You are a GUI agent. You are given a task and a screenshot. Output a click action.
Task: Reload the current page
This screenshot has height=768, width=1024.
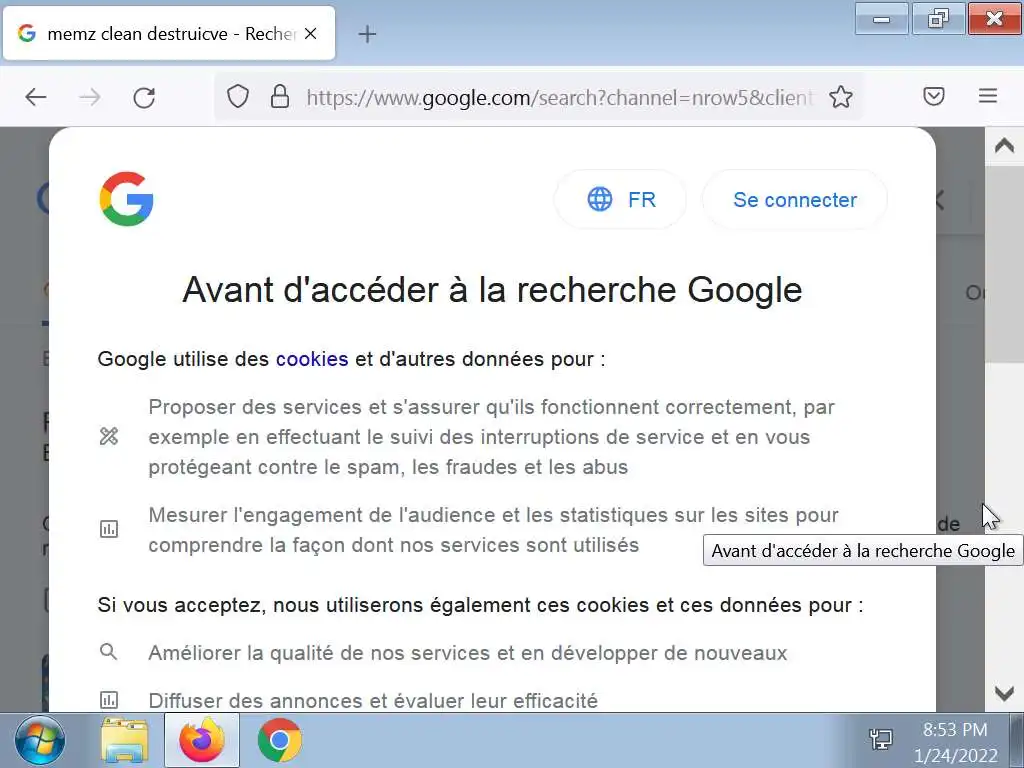pyautogui.click(x=144, y=97)
